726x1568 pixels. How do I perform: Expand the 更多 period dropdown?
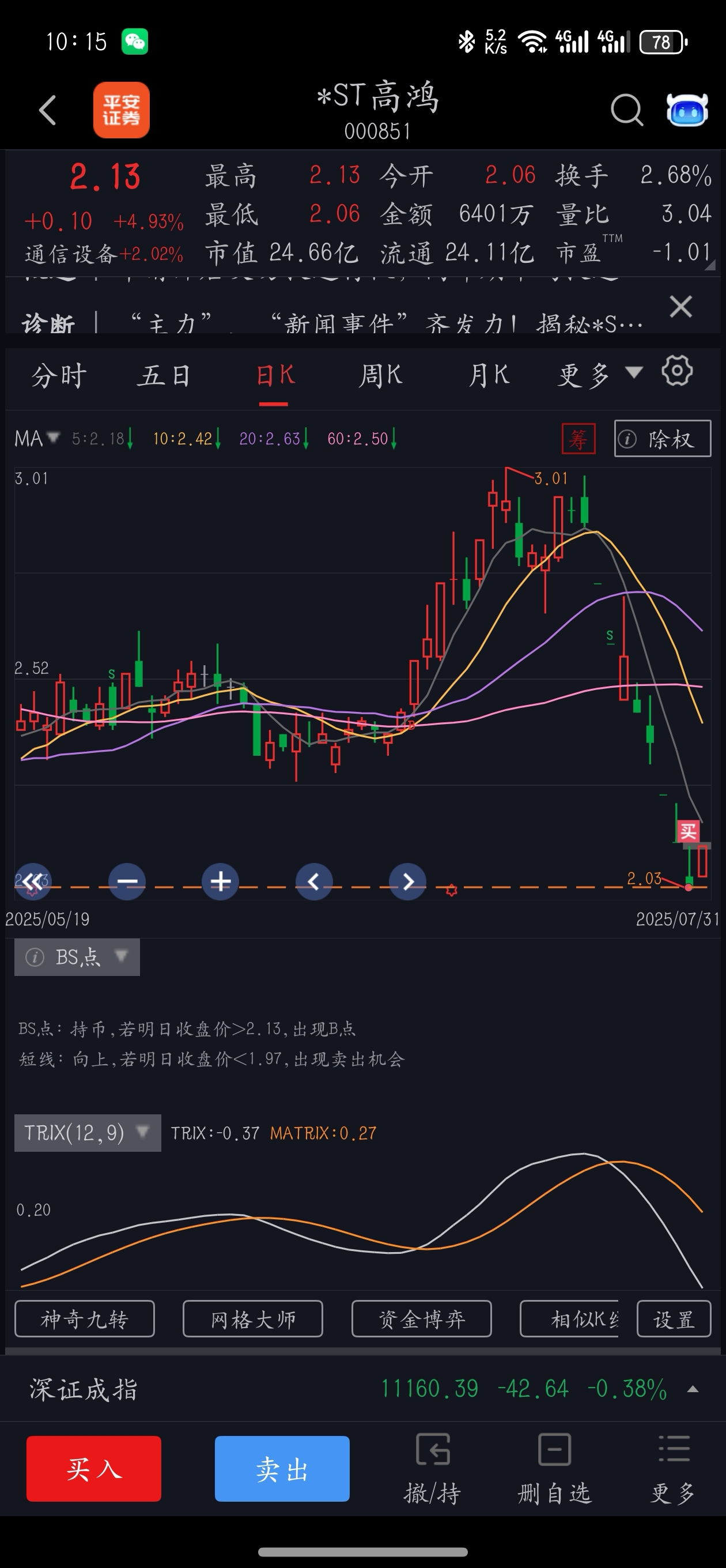(x=600, y=375)
